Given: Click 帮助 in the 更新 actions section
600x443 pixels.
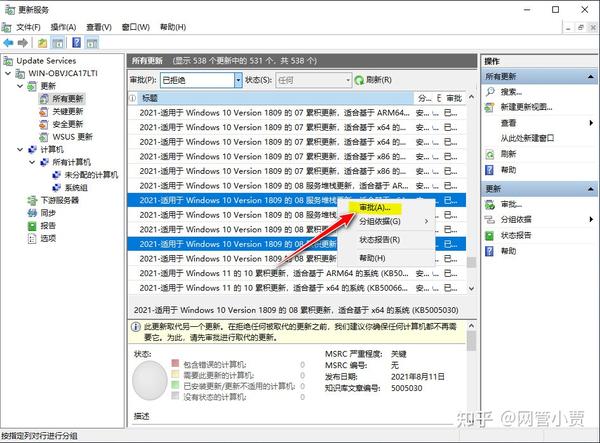Looking at the screenshot, I should (x=508, y=251).
